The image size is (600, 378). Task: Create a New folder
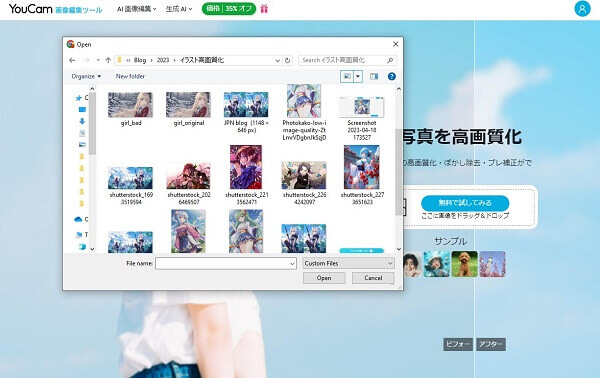130,77
